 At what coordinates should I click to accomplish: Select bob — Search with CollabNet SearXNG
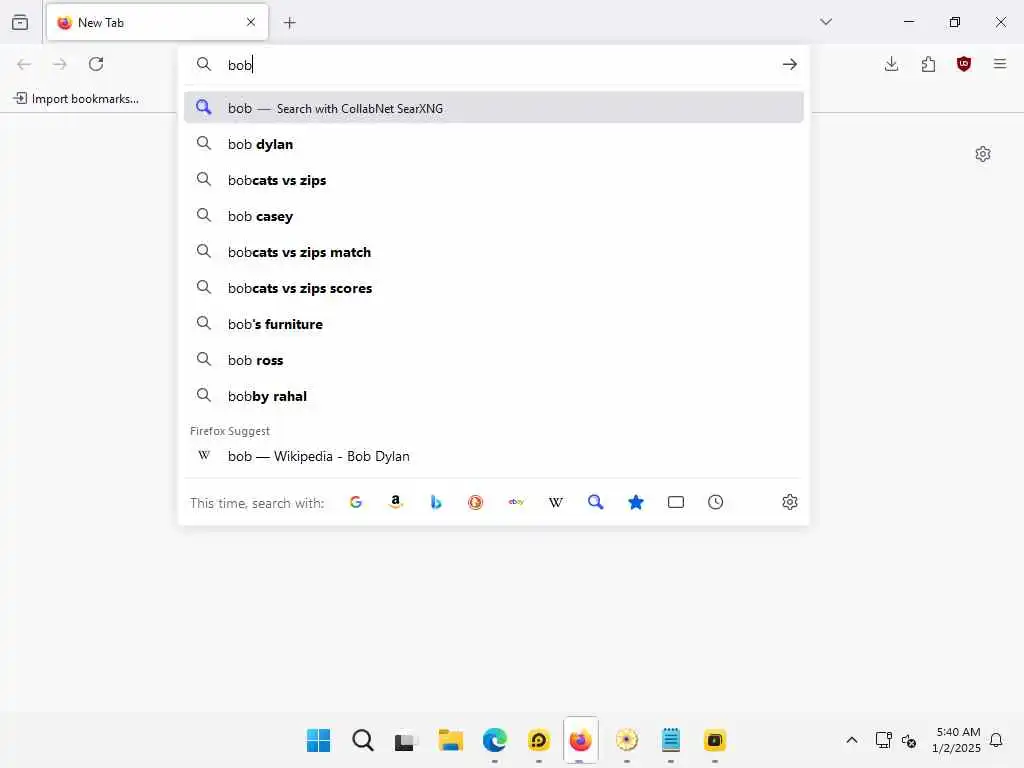(494, 108)
